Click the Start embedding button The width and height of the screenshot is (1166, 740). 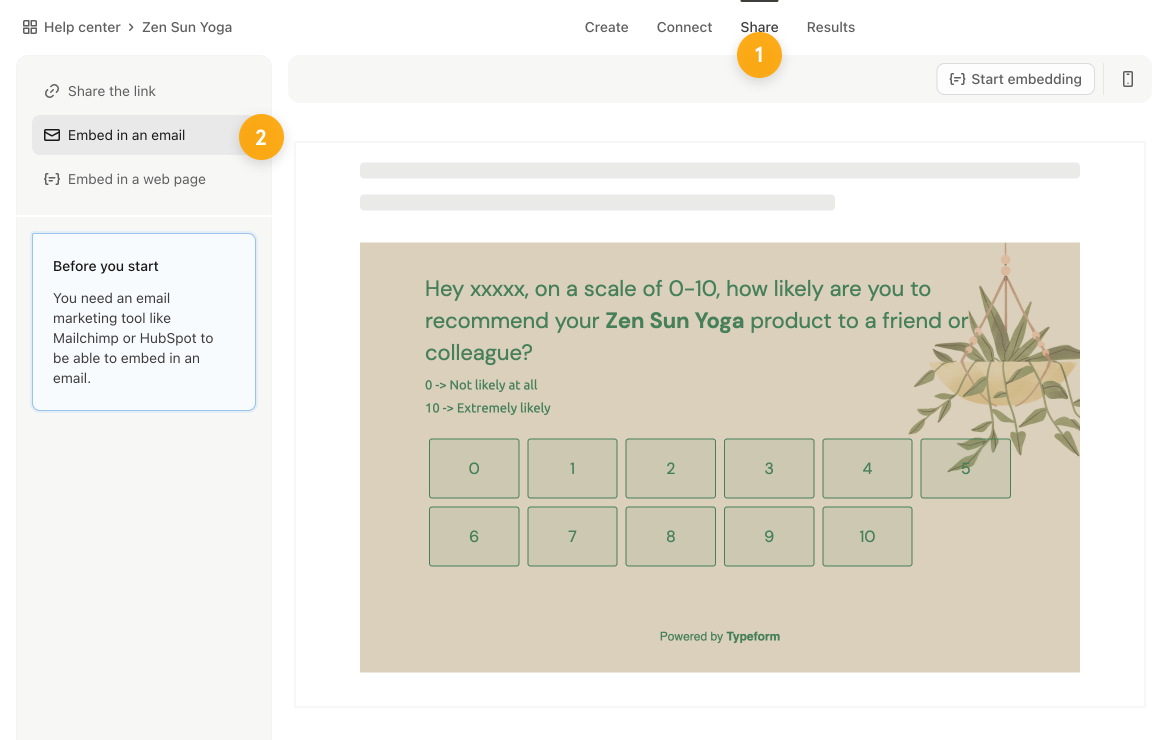1015,79
